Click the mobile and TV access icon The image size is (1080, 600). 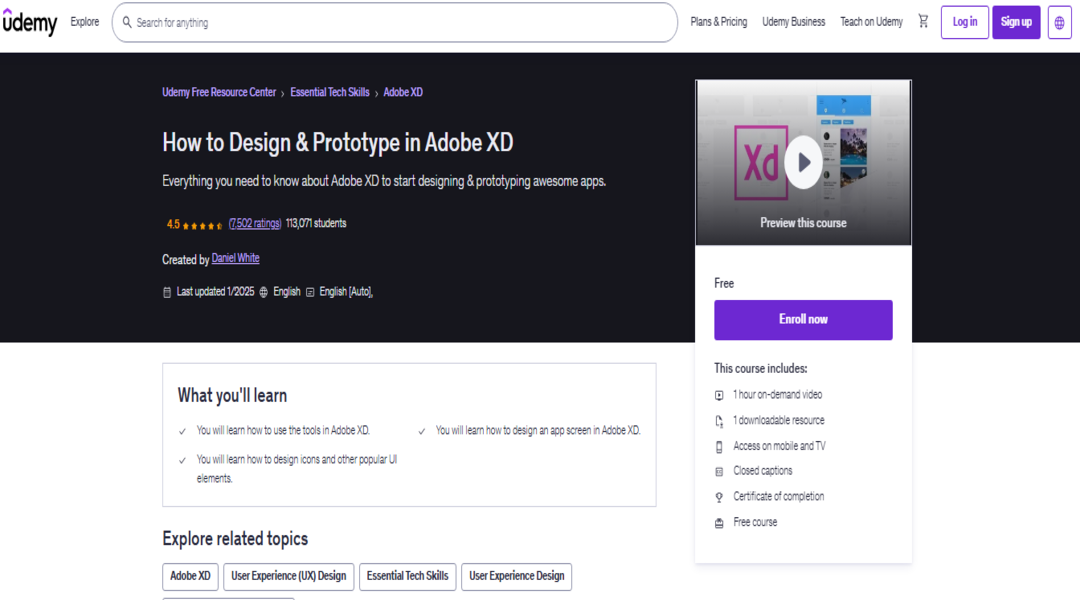[719, 446]
